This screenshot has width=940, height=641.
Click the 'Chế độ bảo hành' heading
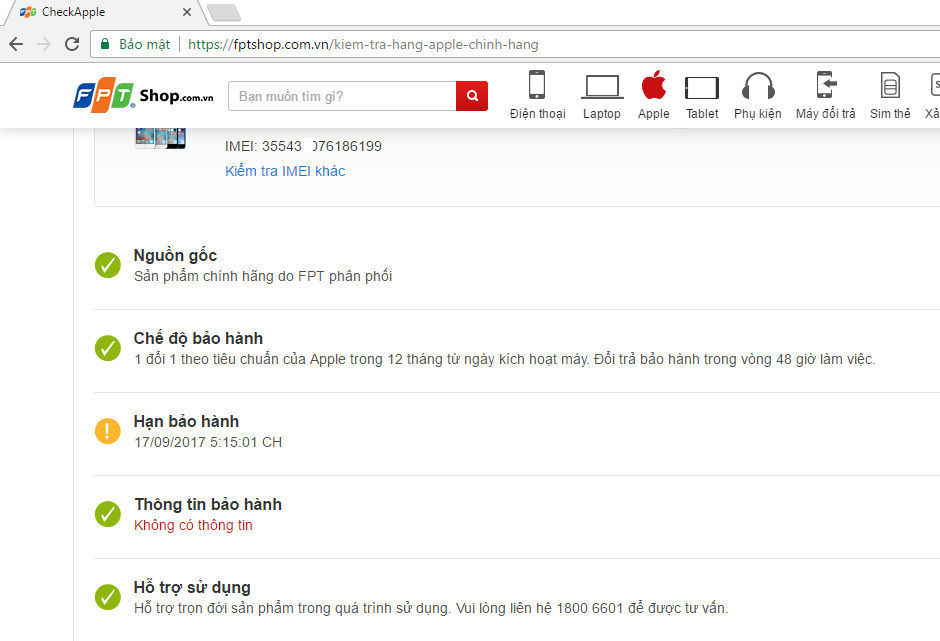click(x=198, y=338)
